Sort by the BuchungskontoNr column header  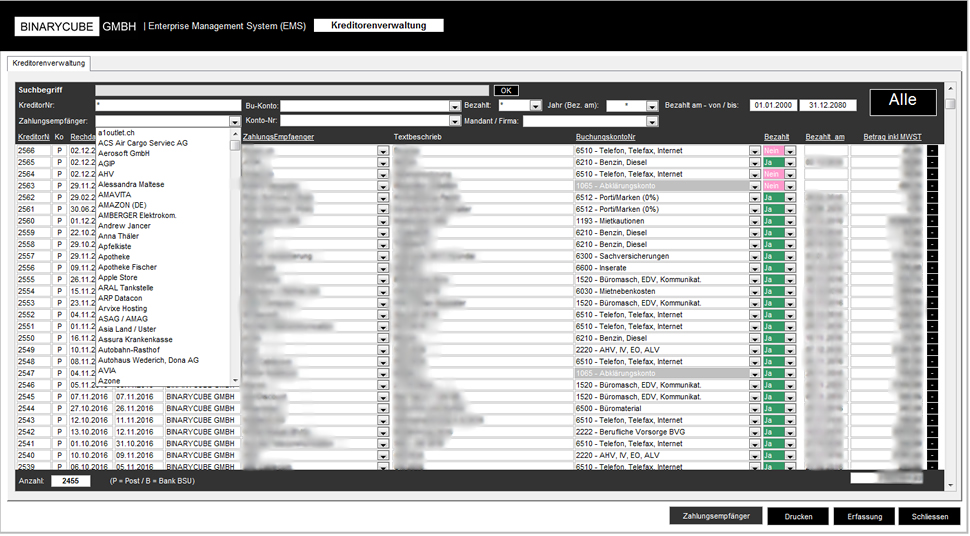pyautogui.click(x=608, y=136)
